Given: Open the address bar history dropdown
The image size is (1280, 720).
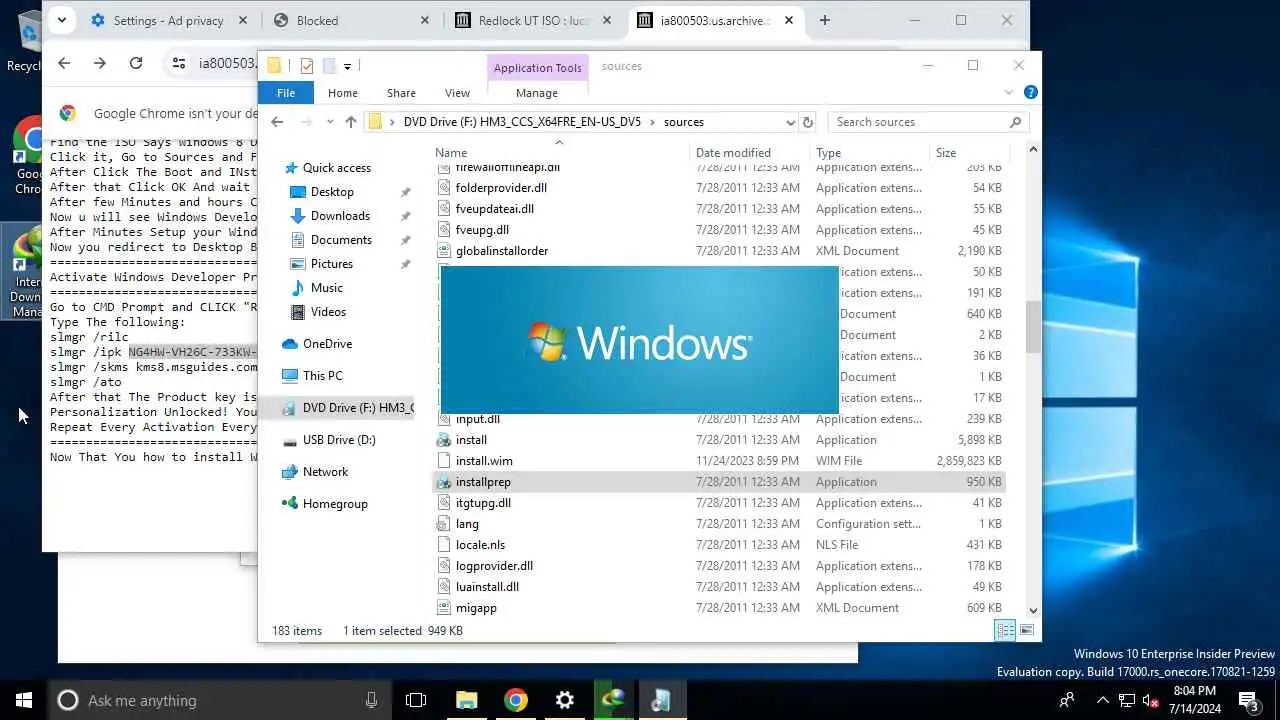Looking at the screenshot, I should (789, 122).
